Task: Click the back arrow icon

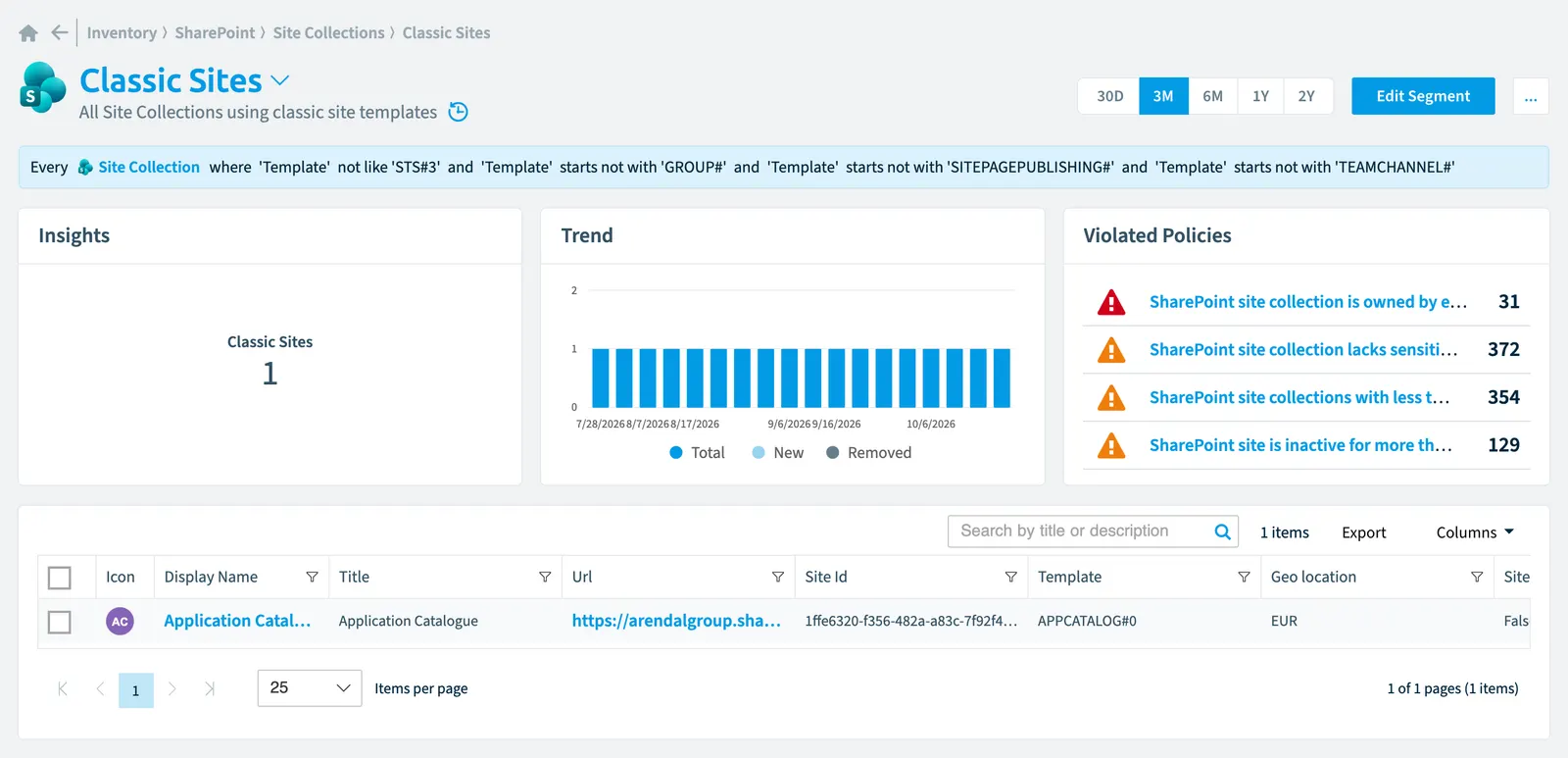Action: [60, 32]
